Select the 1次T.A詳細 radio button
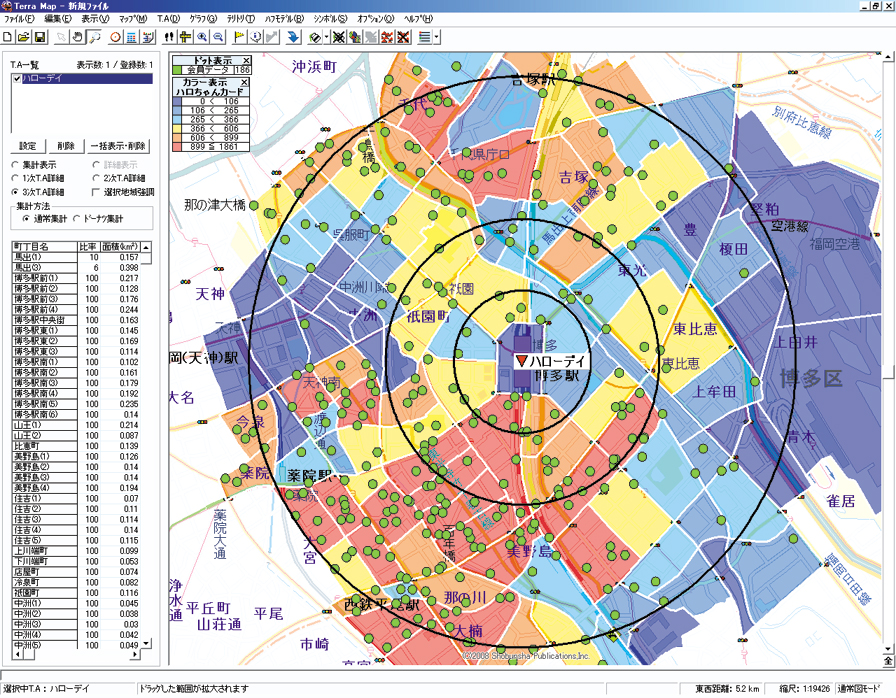The image size is (896, 698). click(x=15, y=178)
